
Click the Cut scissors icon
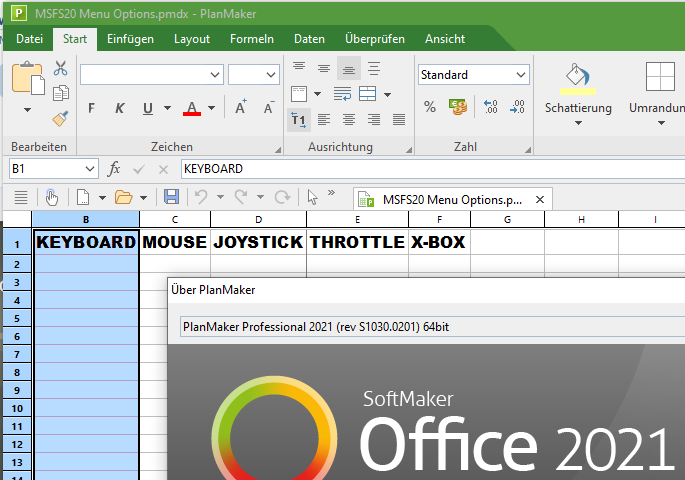(60, 68)
